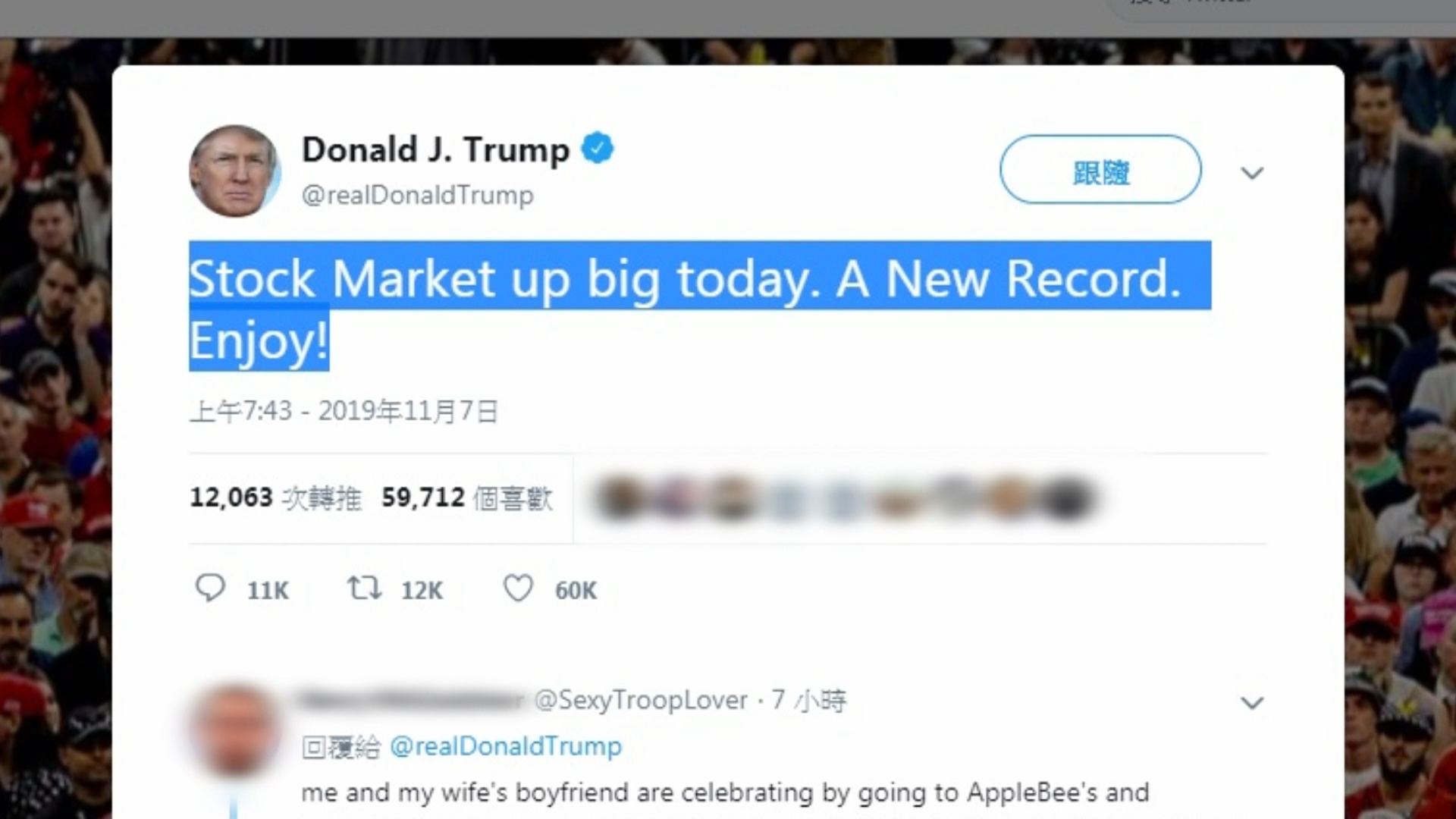
Task: Click the tweet timestamp 上午7:43 - 2019年11月7日
Action: point(344,411)
